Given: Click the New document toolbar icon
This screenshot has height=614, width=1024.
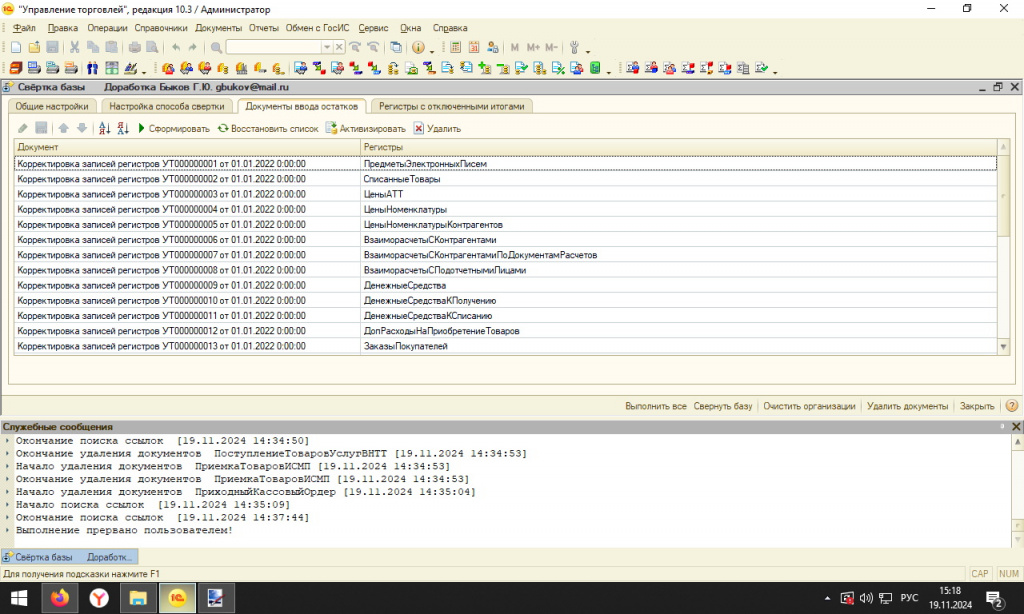Looking at the screenshot, I should tap(16, 47).
